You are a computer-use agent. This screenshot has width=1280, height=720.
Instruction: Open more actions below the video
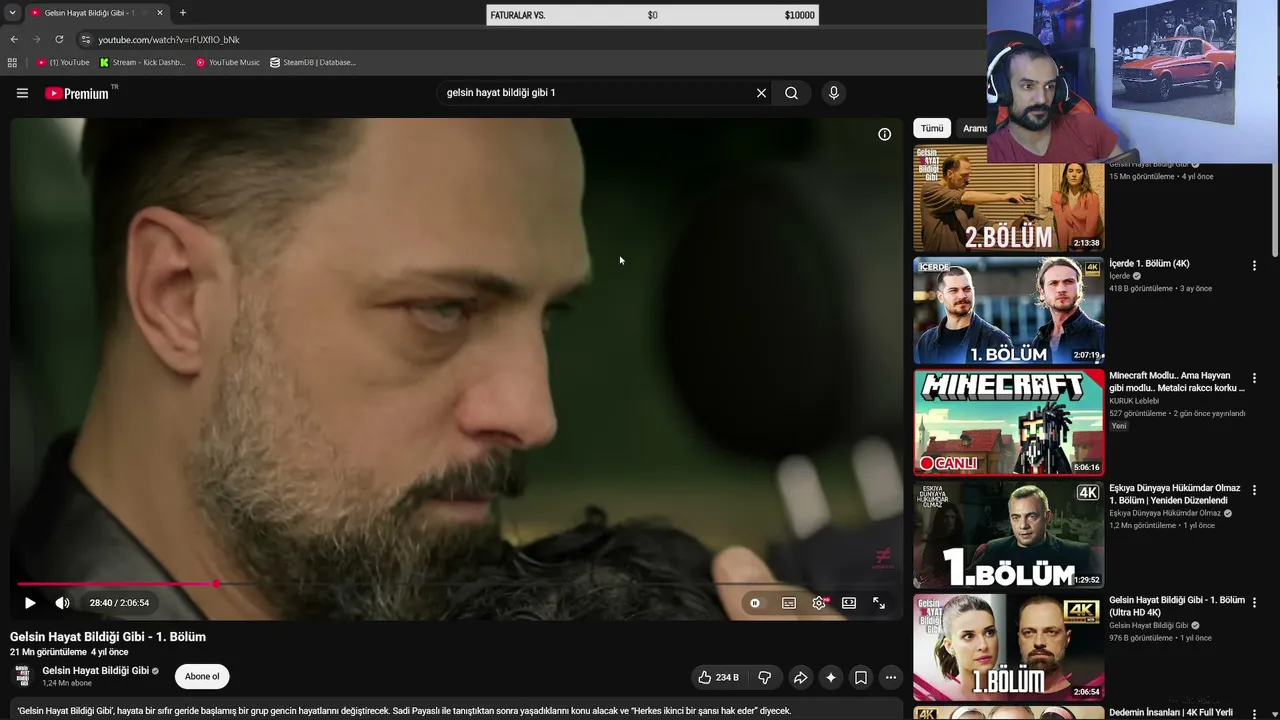click(890, 677)
